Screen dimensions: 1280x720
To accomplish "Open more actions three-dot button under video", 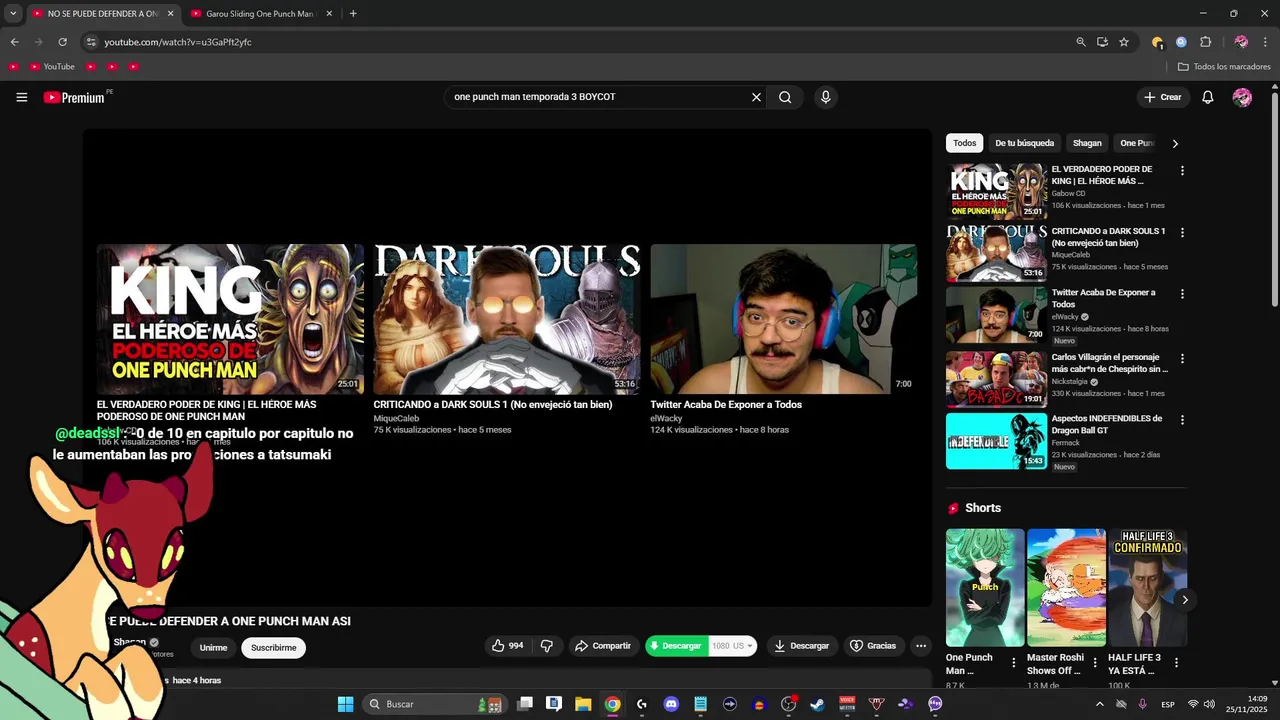I will 921,646.
